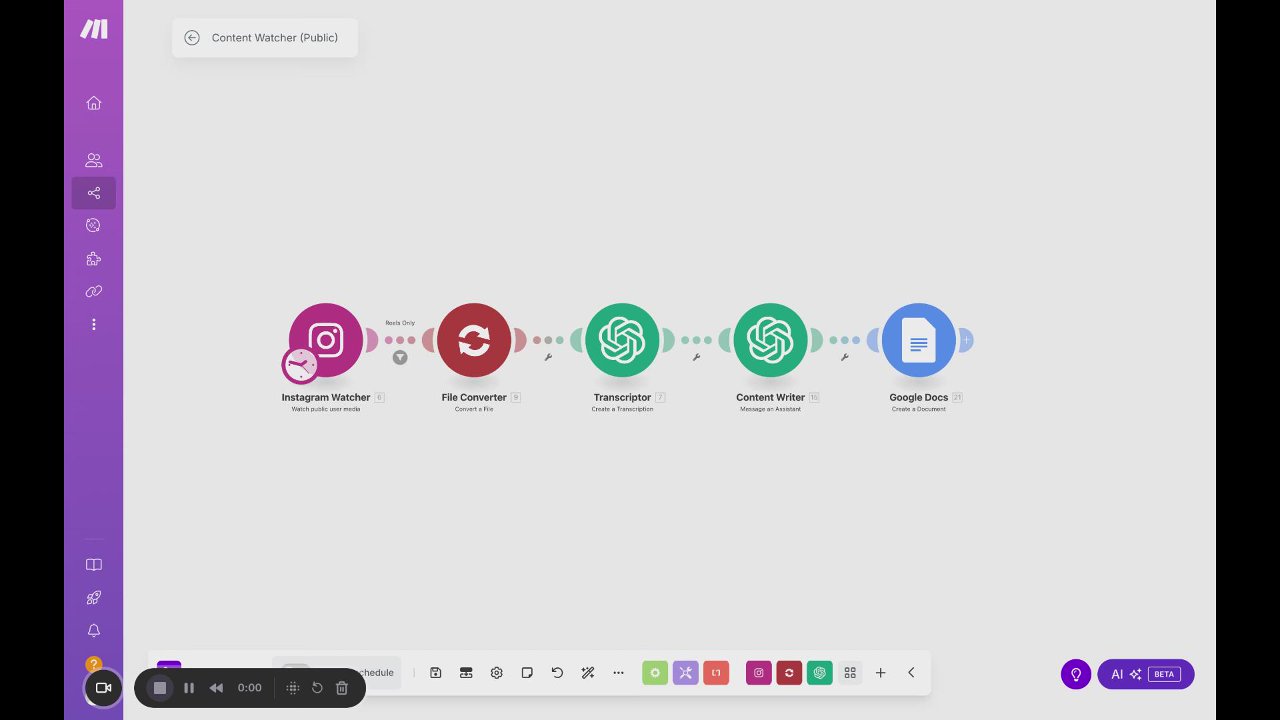The image size is (1280, 720).
Task: Click the OpenAI favorite in the bottom toolbar
Action: (x=820, y=673)
